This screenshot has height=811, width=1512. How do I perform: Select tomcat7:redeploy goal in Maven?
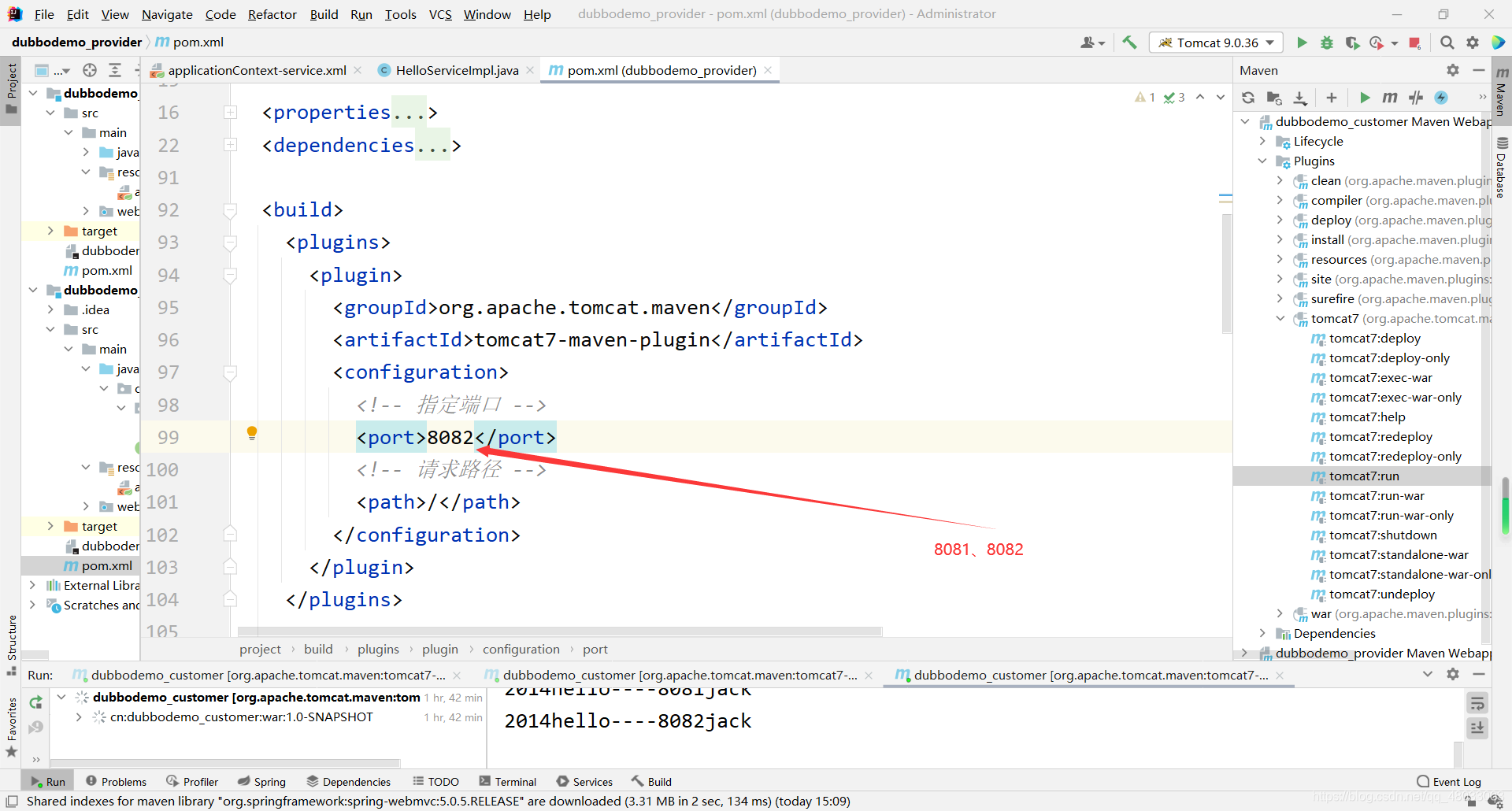coord(1380,436)
